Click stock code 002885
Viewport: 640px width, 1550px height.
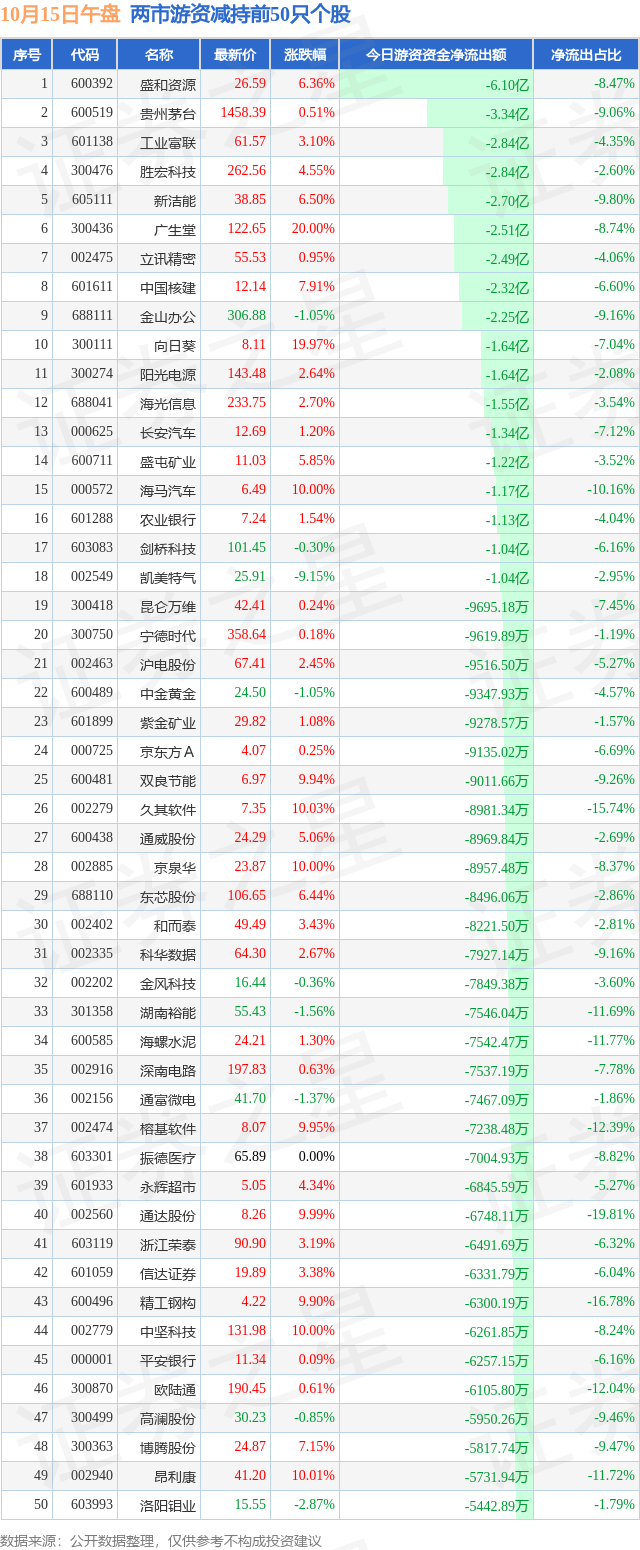click(x=92, y=867)
